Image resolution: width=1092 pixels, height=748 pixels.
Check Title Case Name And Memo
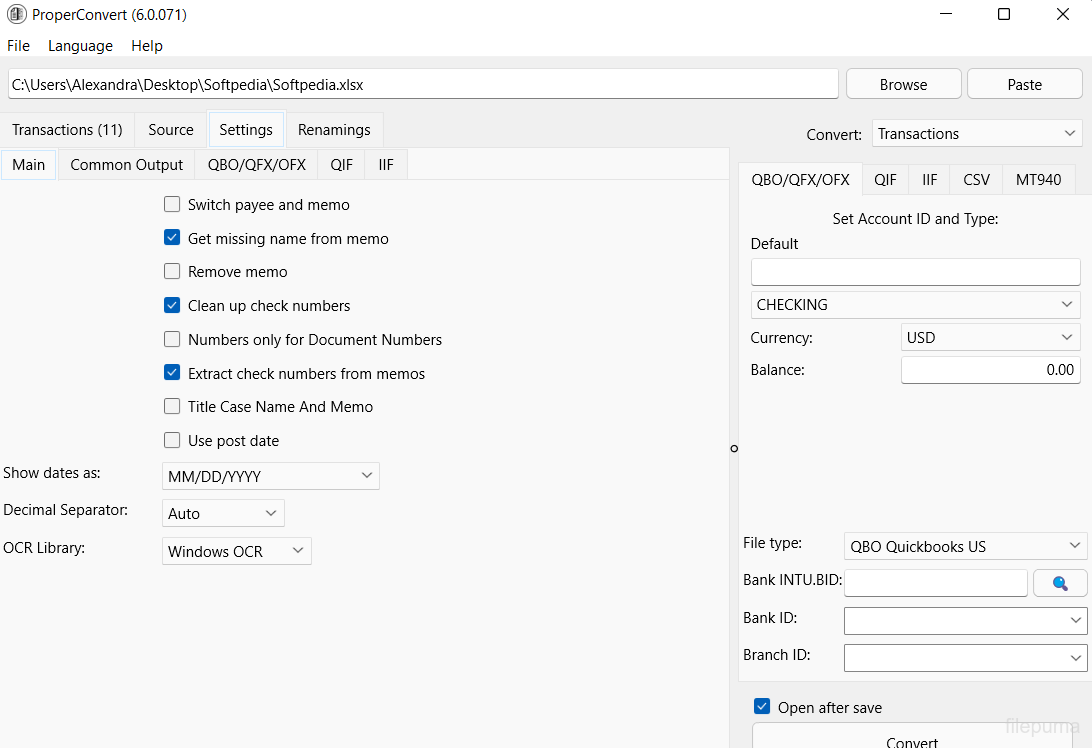[x=172, y=407]
